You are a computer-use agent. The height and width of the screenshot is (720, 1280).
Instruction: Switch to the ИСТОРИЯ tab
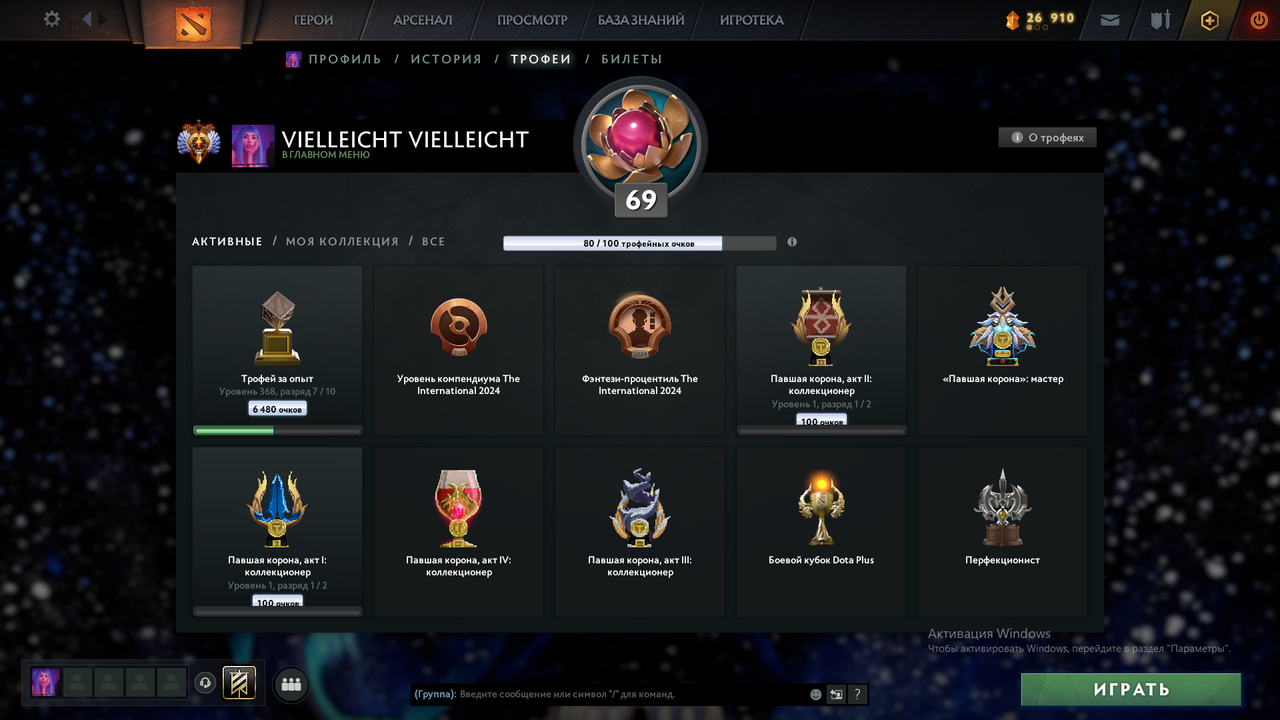pos(446,59)
